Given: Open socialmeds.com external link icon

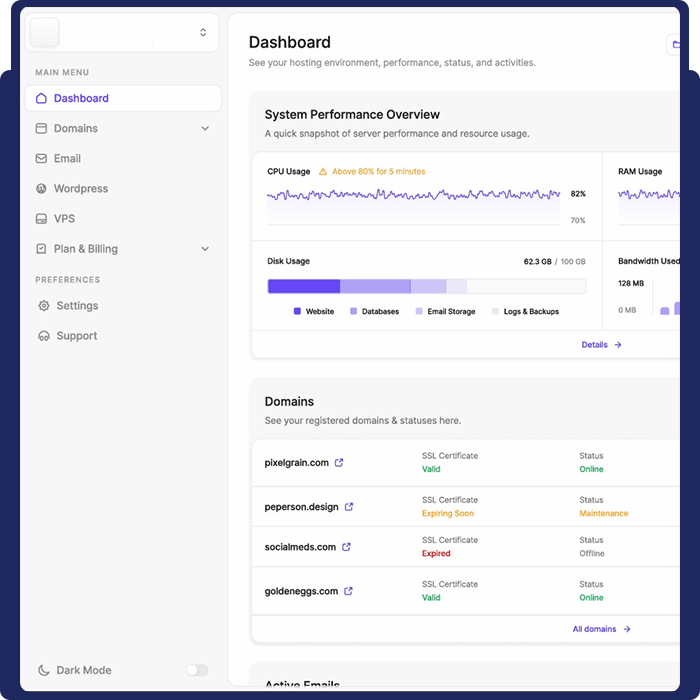Looking at the screenshot, I should 346,547.
